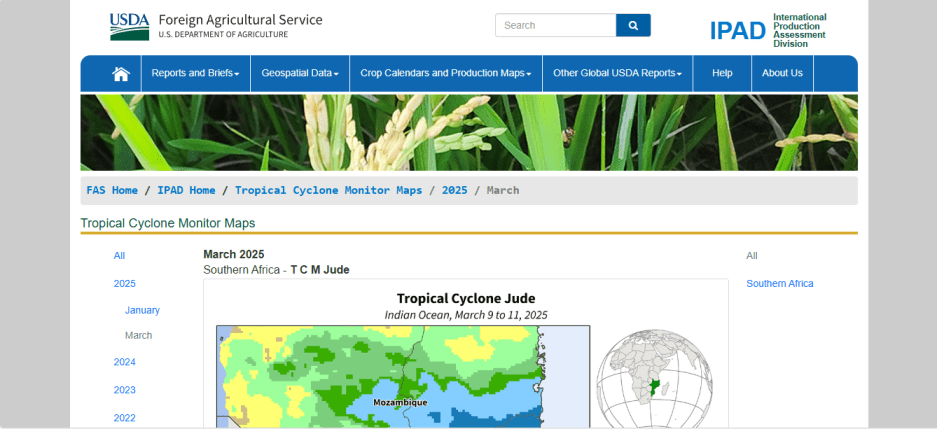Click the Home icon in navigation bar
The width and height of the screenshot is (937, 429).
tap(121, 73)
